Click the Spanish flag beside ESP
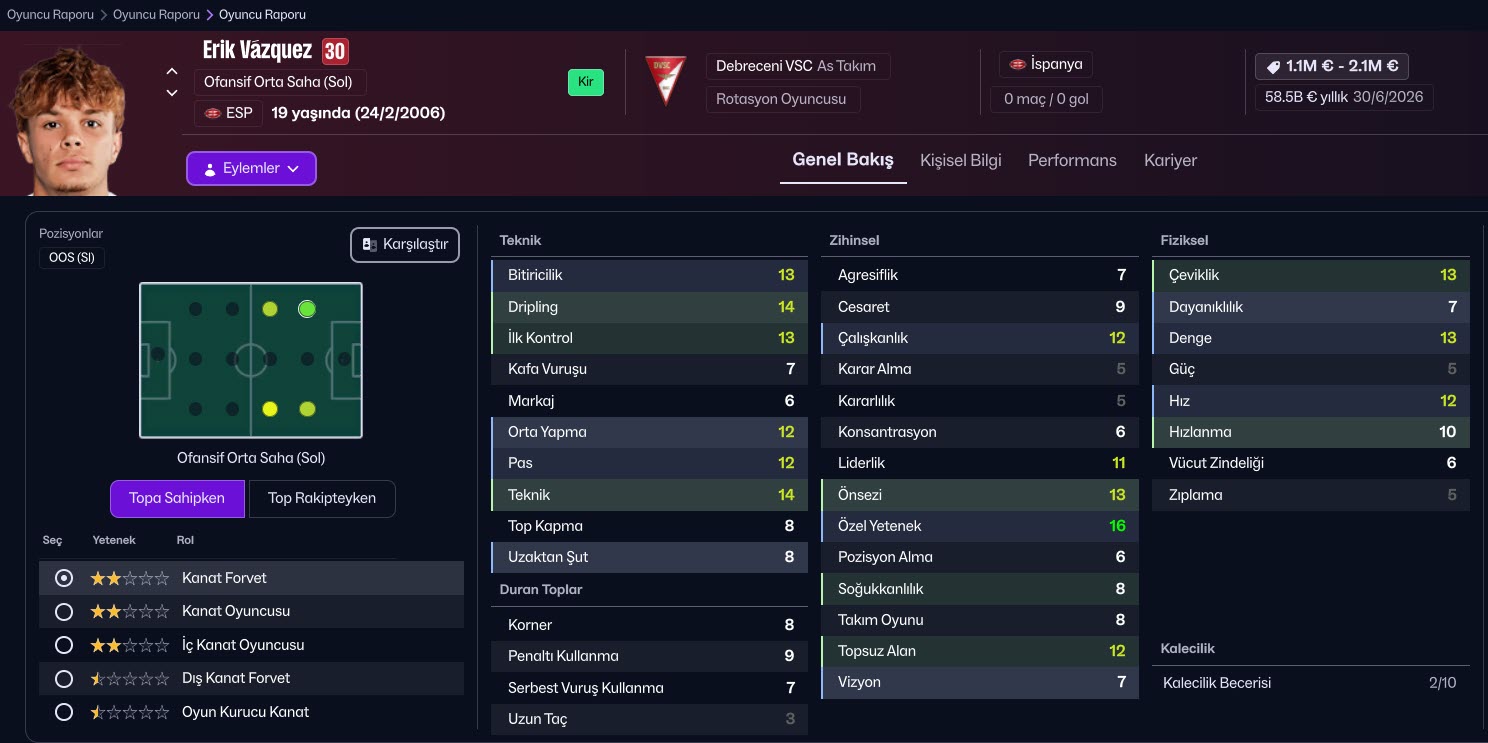Screen dimensions: 1488x743 tap(212, 113)
